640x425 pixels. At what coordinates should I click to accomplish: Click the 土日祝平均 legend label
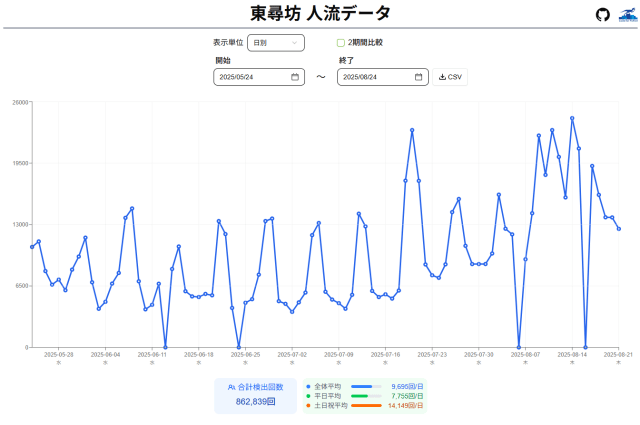click(331, 406)
